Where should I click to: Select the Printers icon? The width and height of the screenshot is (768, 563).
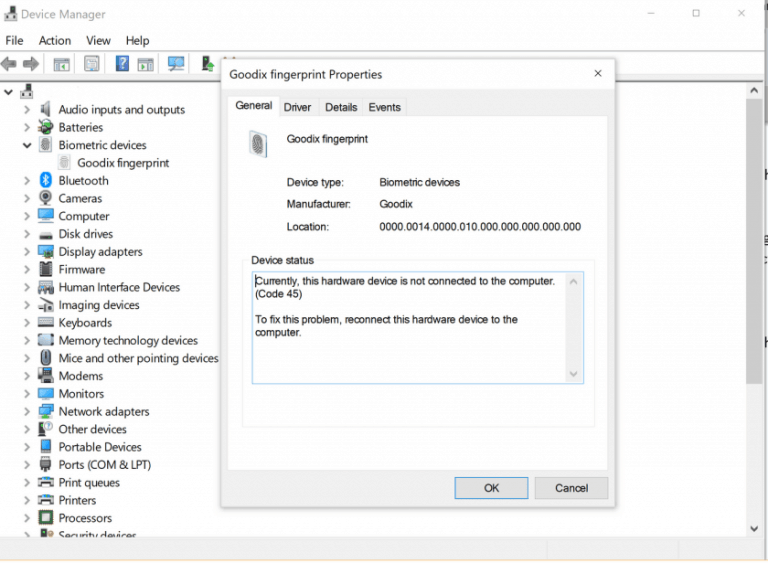click(x=46, y=500)
